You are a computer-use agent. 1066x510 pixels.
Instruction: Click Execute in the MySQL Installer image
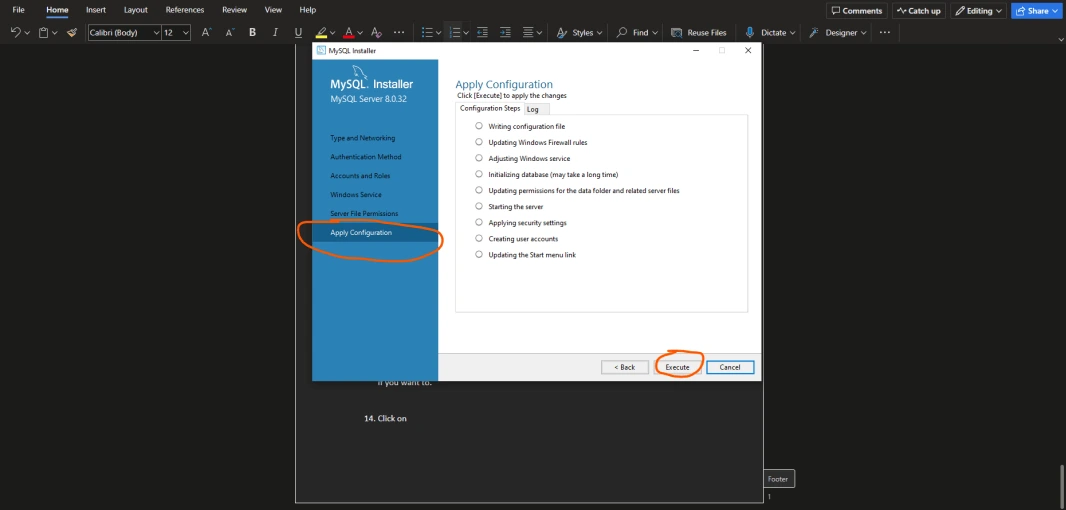tap(677, 367)
